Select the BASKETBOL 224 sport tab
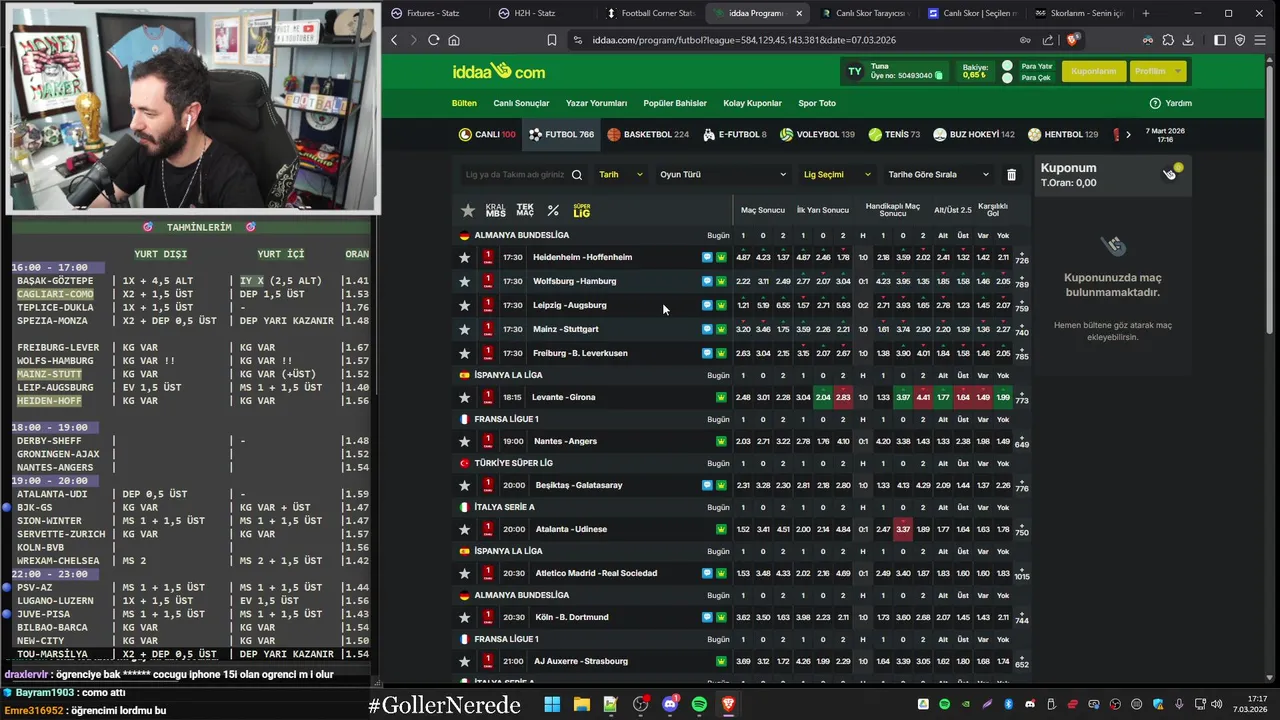1280x720 pixels. pos(648,134)
